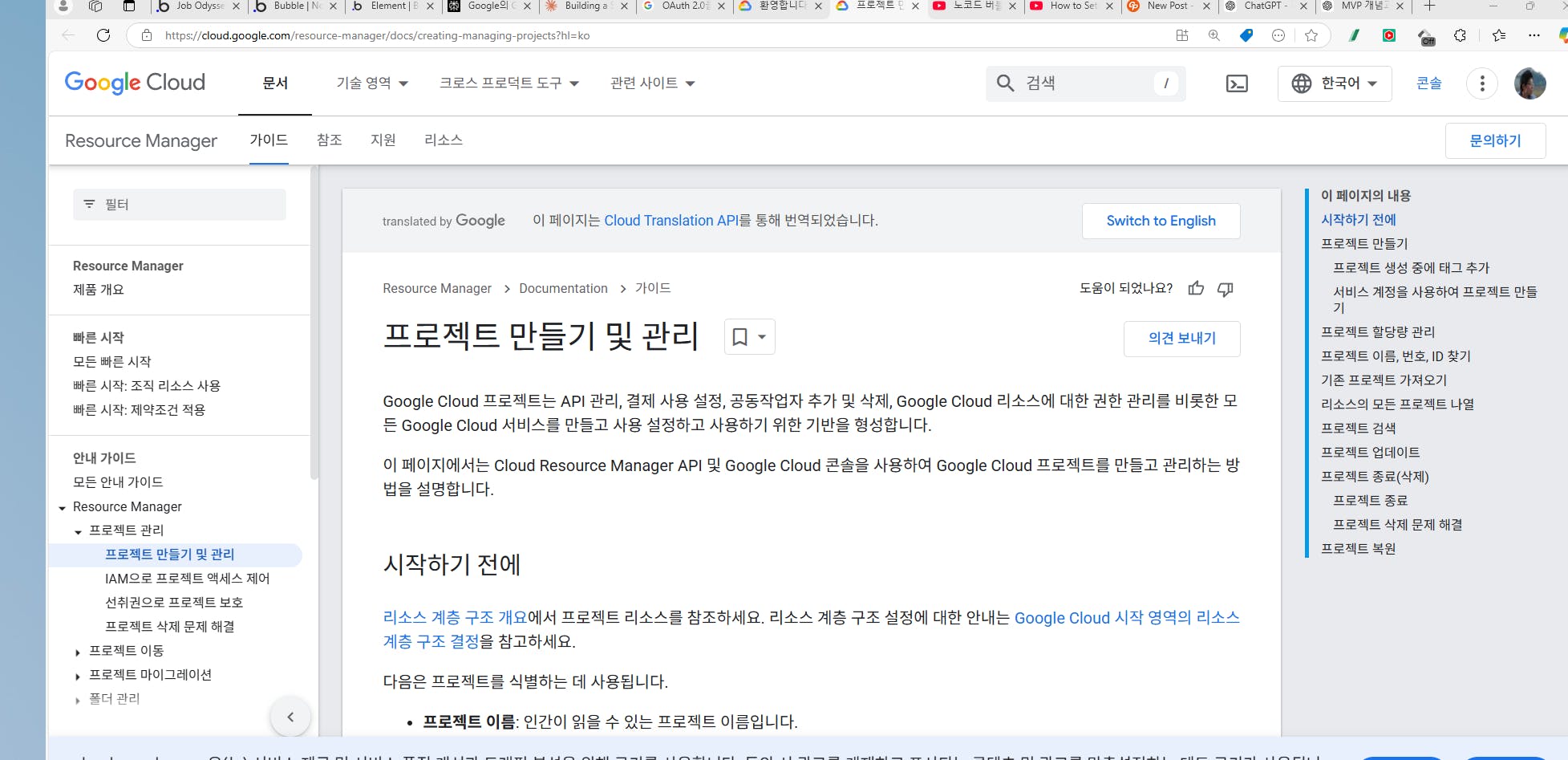
Task: Open 제품 개요 in the sidebar
Action: [99, 290]
